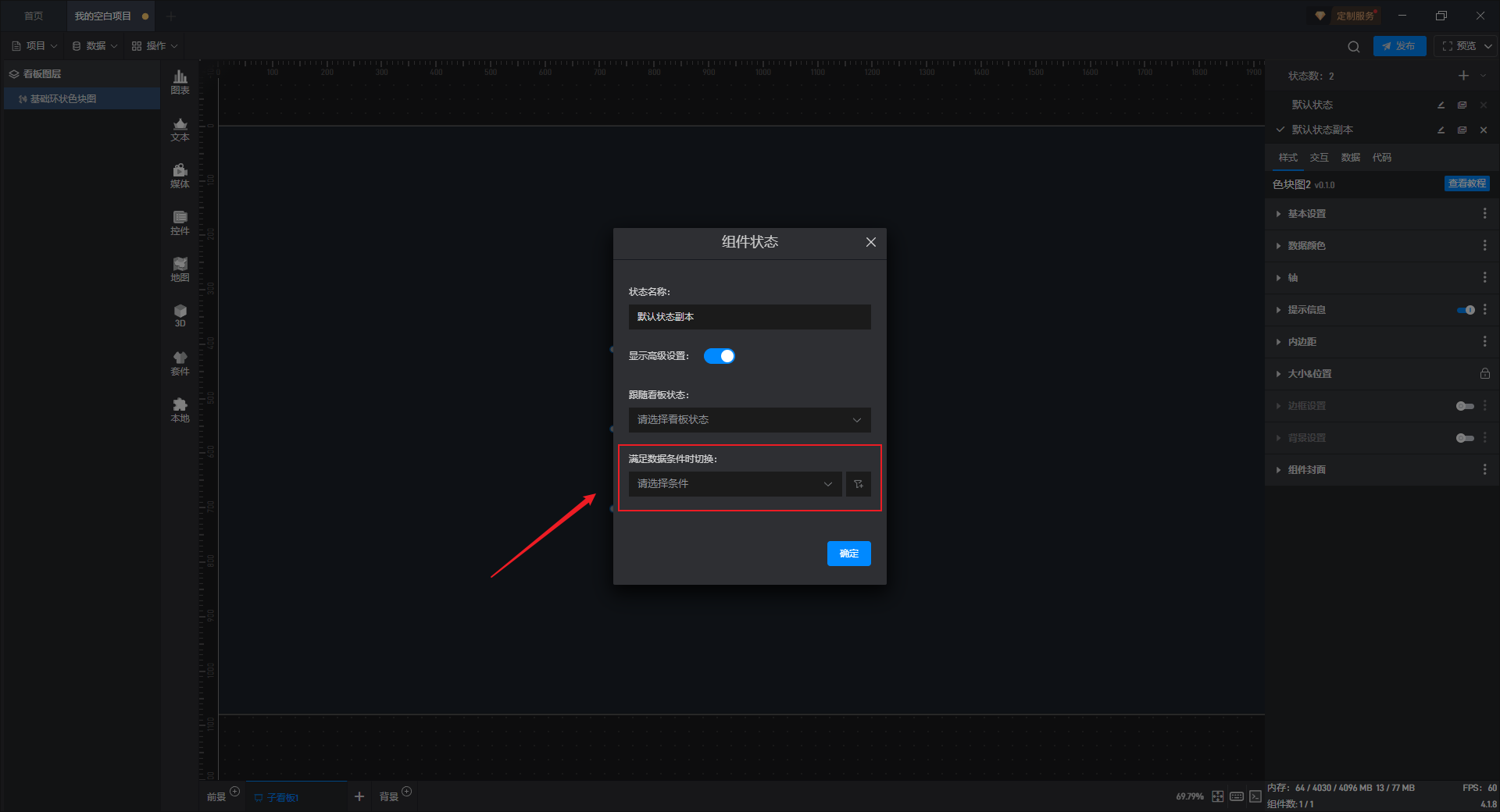Click the fit-to-screen icon in status bar
The width and height of the screenshot is (1500, 812).
click(x=1218, y=796)
